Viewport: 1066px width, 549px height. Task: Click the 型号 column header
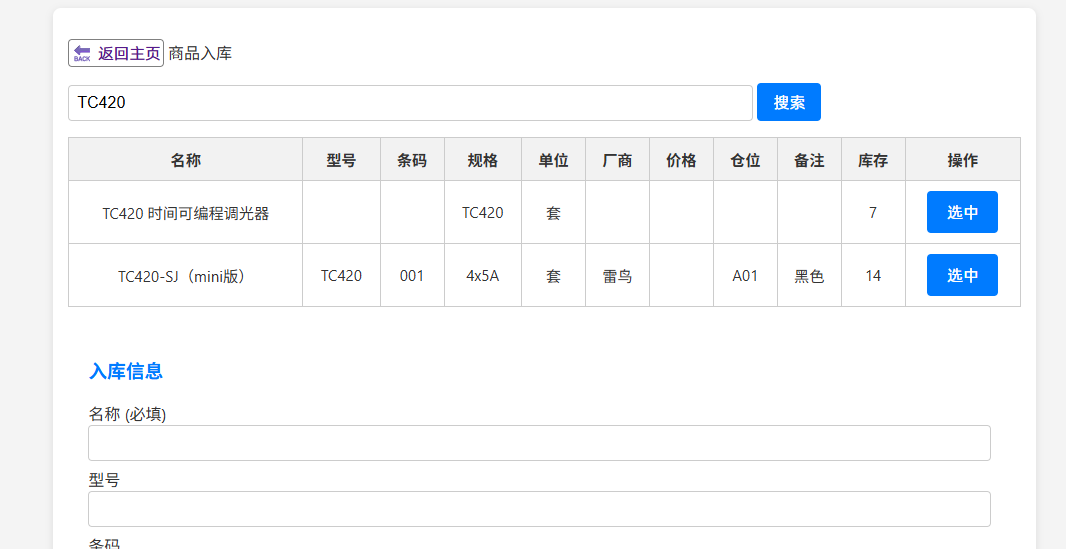coord(341,160)
